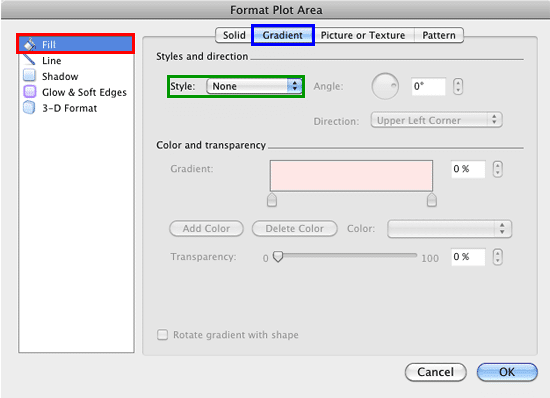Click the Line category icon

[x=29, y=60]
